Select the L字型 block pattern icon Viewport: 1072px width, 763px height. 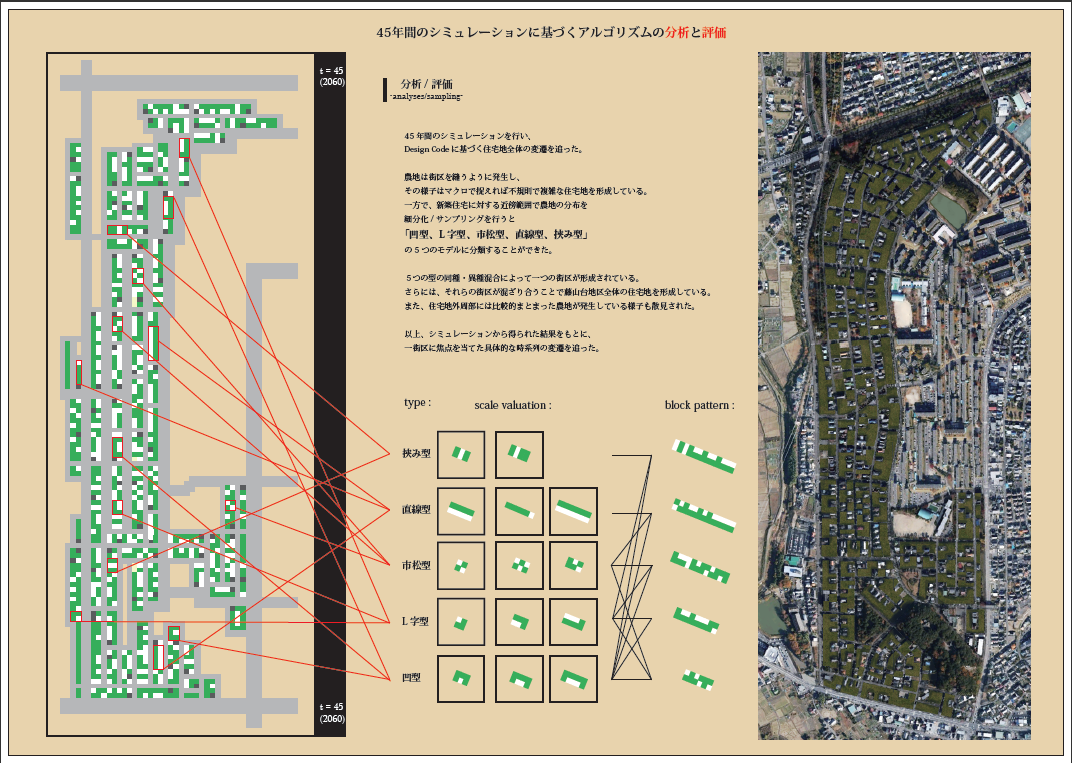click(x=696, y=620)
